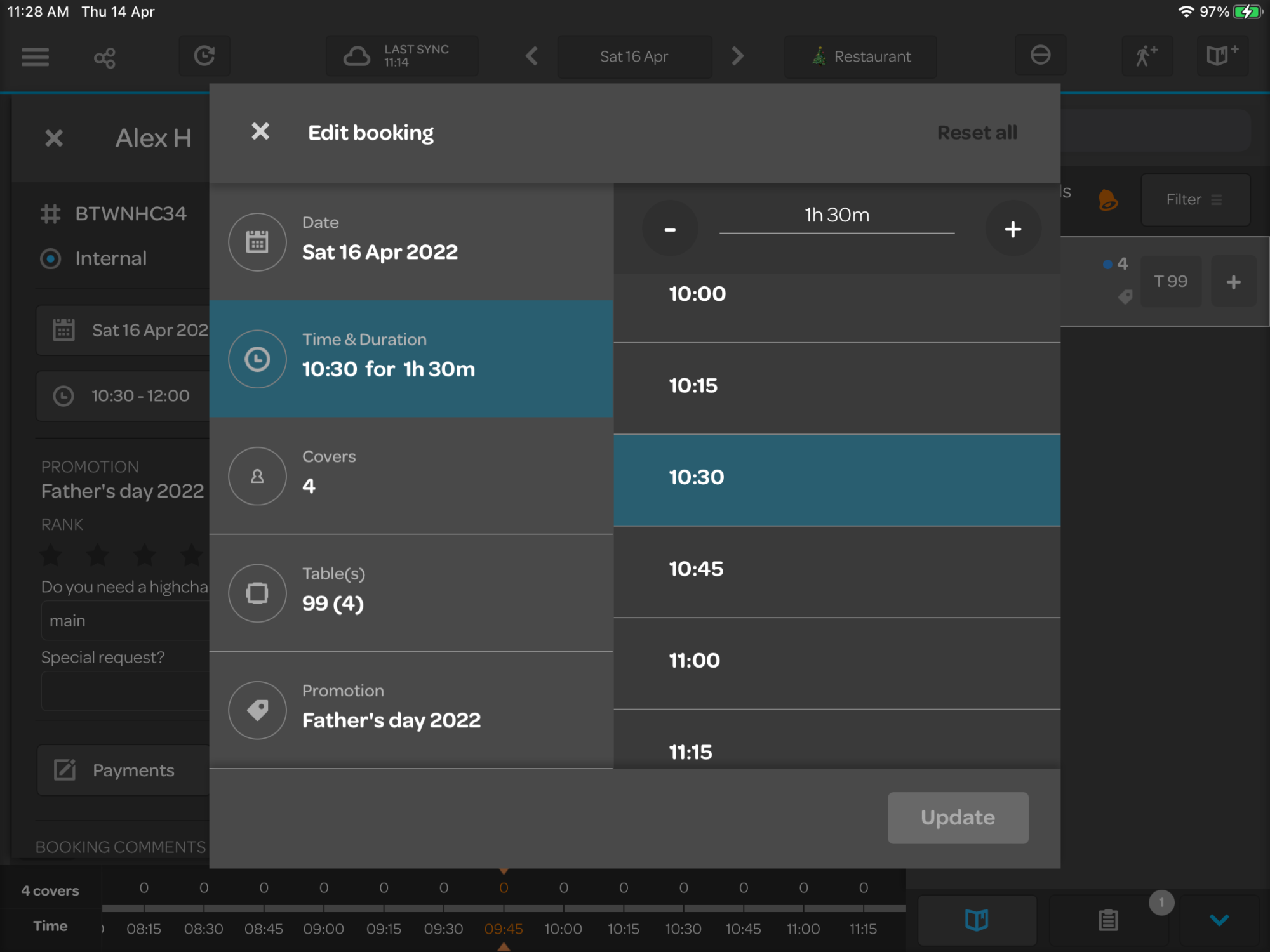
Task: Choose the 10:45 time slot
Action: click(836, 569)
